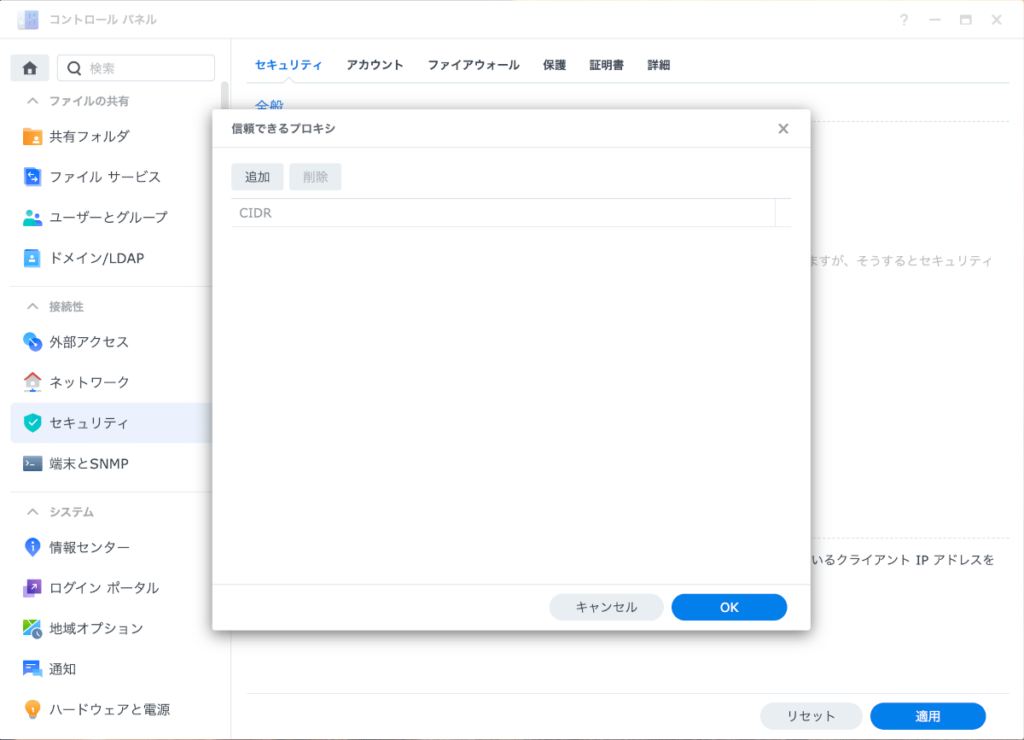Click the キャンセル button
1024x740 pixels.
(606, 607)
